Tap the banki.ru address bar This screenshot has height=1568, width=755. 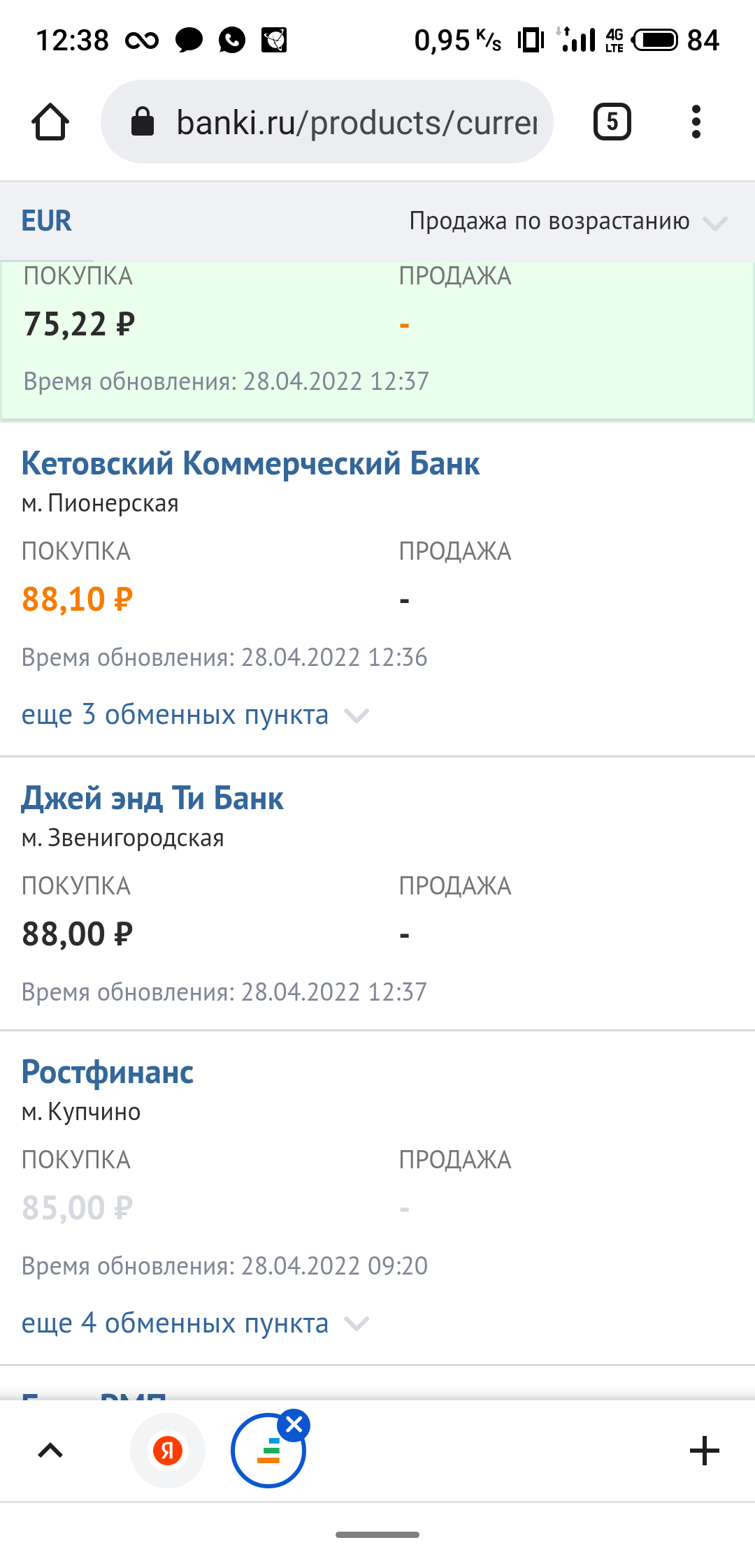click(x=357, y=122)
